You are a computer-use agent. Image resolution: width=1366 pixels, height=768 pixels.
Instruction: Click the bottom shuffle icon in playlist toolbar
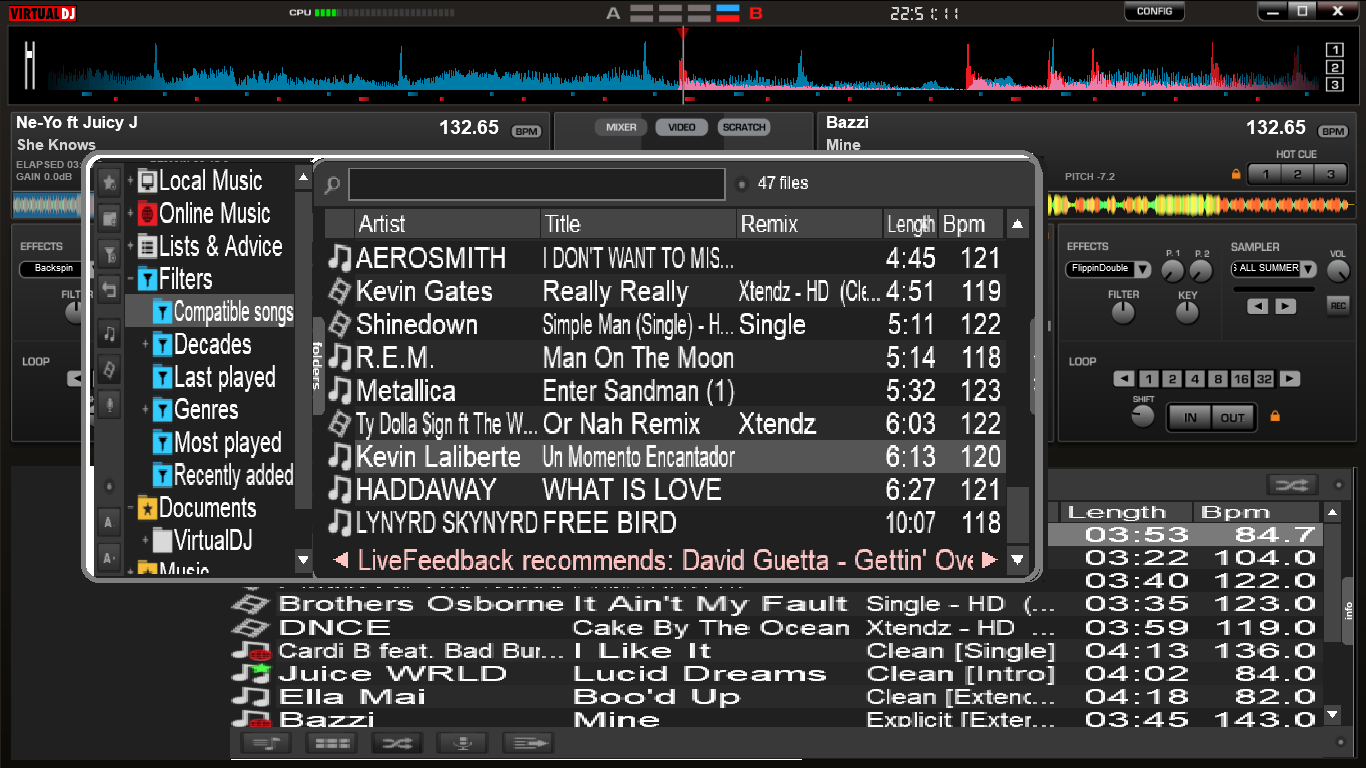pyautogui.click(x=397, y=743)
